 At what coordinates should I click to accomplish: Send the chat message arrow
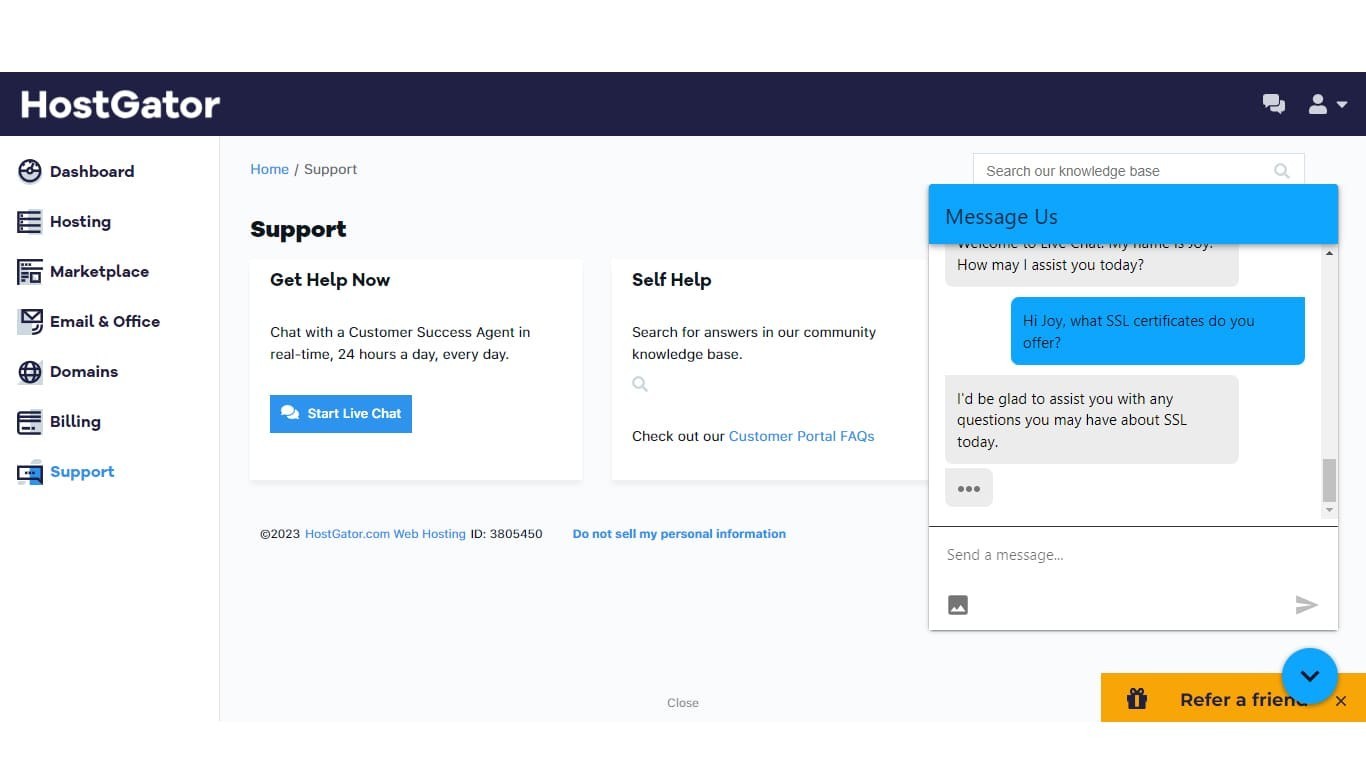1306,605
